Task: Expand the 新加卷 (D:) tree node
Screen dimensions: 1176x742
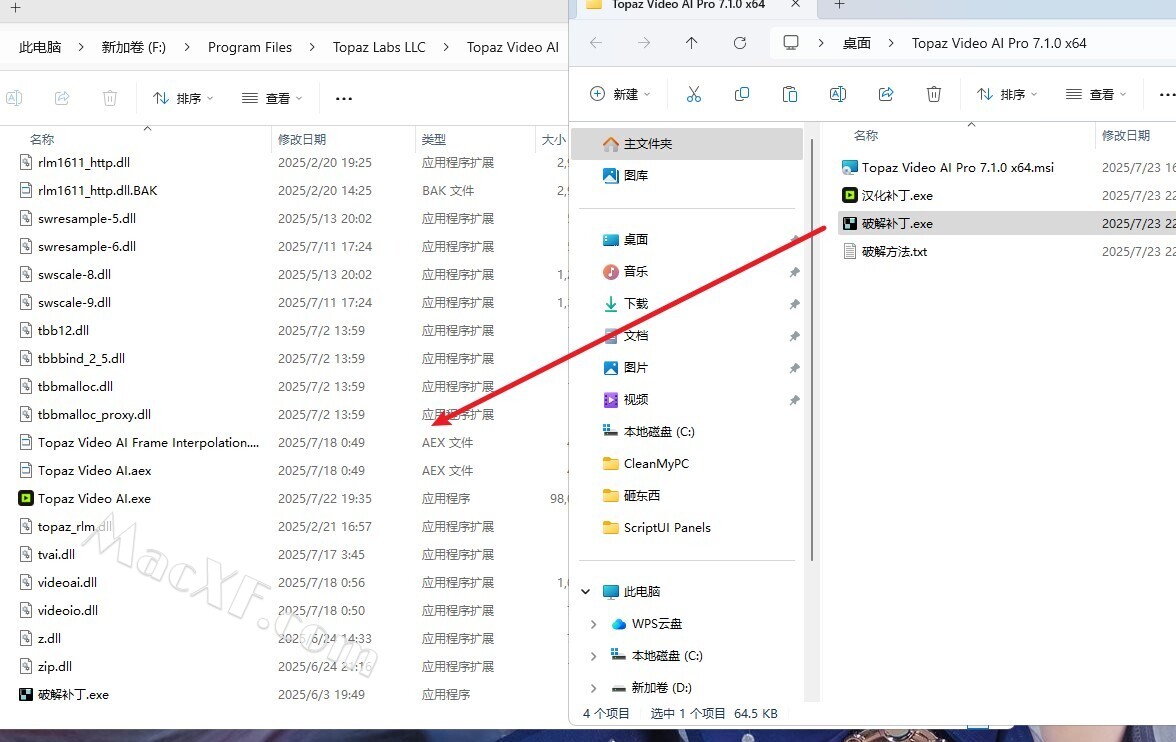Action: [x=593, y=687]
